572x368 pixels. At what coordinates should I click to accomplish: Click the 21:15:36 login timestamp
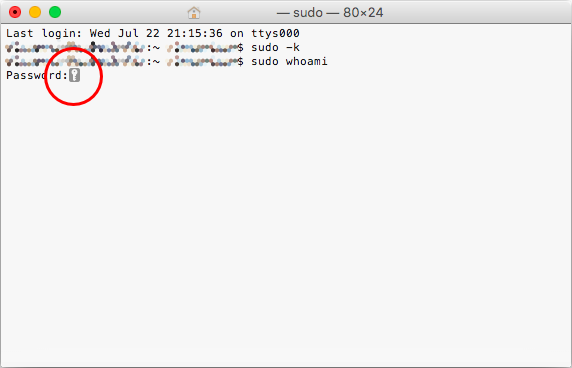[x=195, y=33]
